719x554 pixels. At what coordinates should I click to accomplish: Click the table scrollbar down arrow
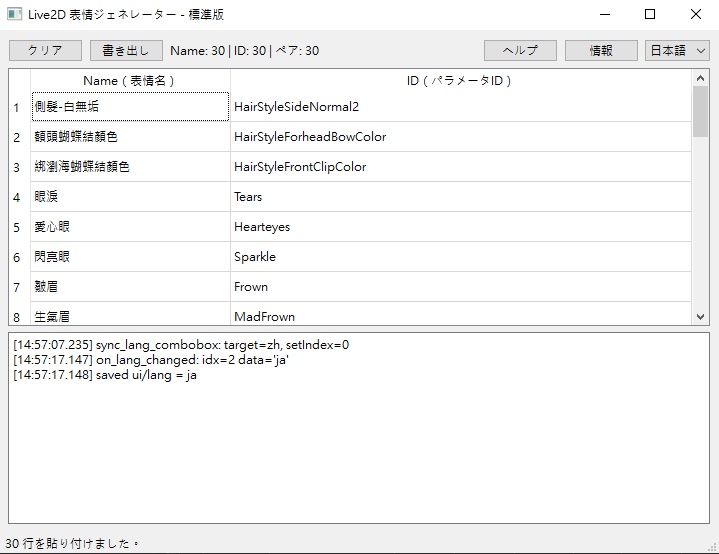[x=700, y=317]
